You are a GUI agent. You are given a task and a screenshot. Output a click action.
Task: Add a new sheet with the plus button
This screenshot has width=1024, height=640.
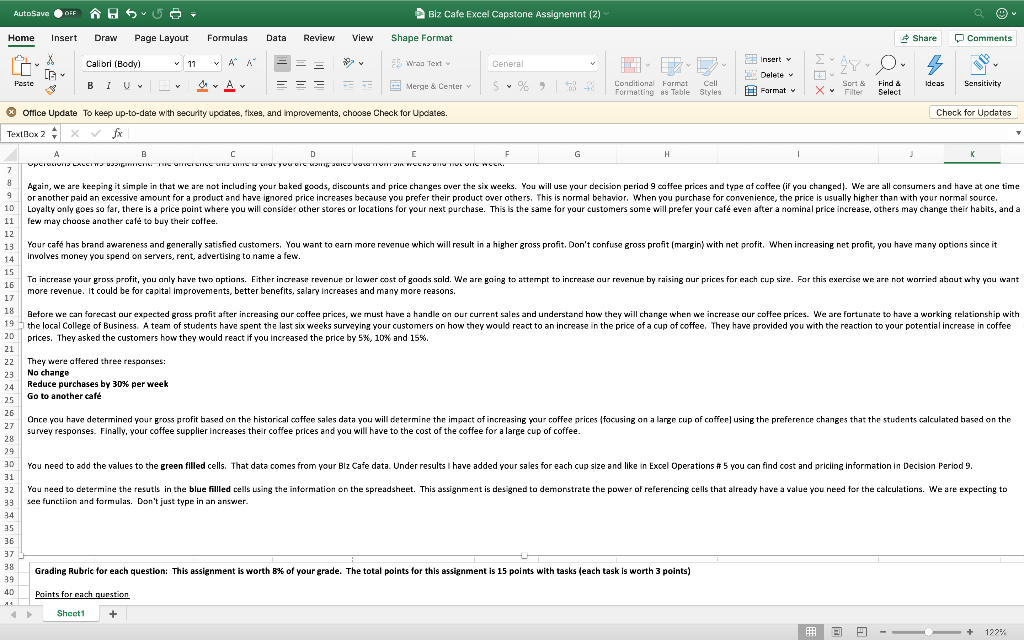tap(113, 614)
